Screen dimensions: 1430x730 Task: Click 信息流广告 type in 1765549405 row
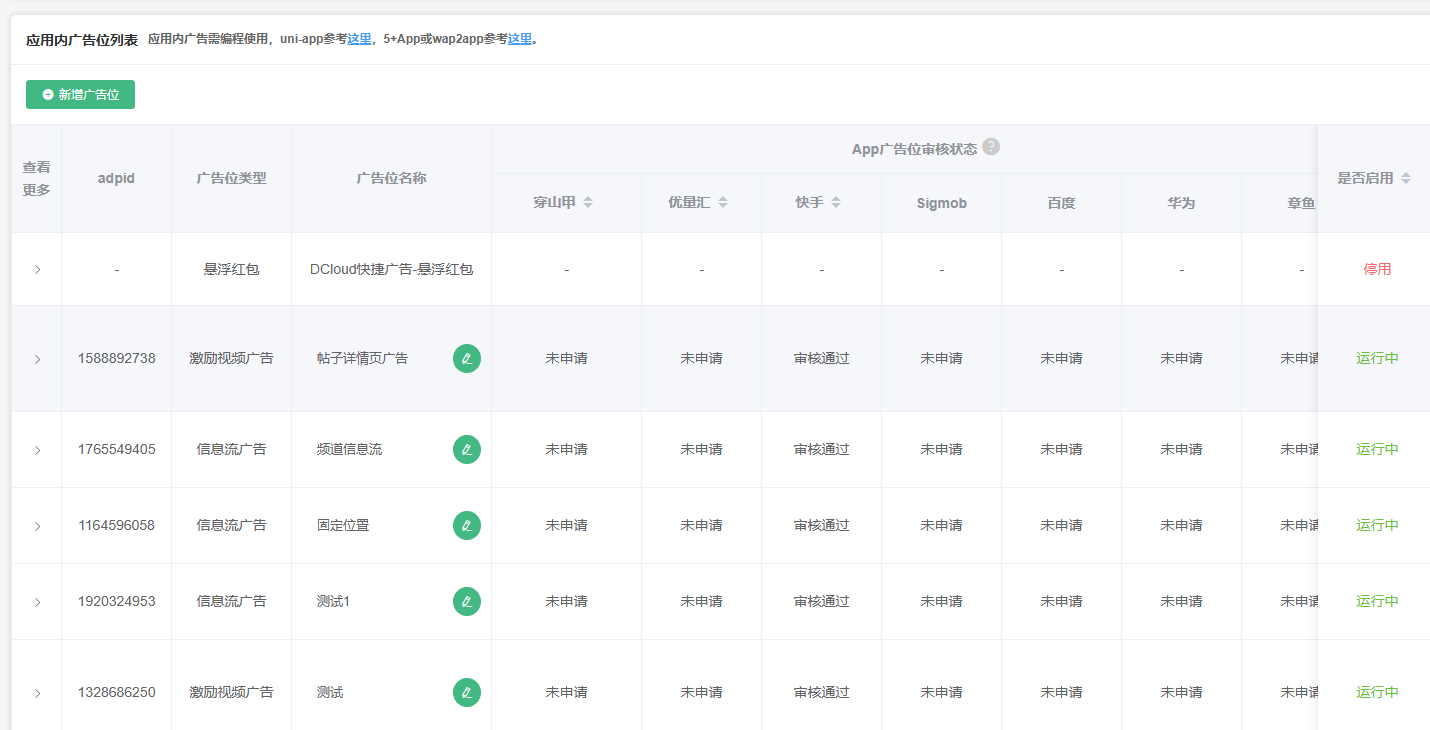[231, 449]
